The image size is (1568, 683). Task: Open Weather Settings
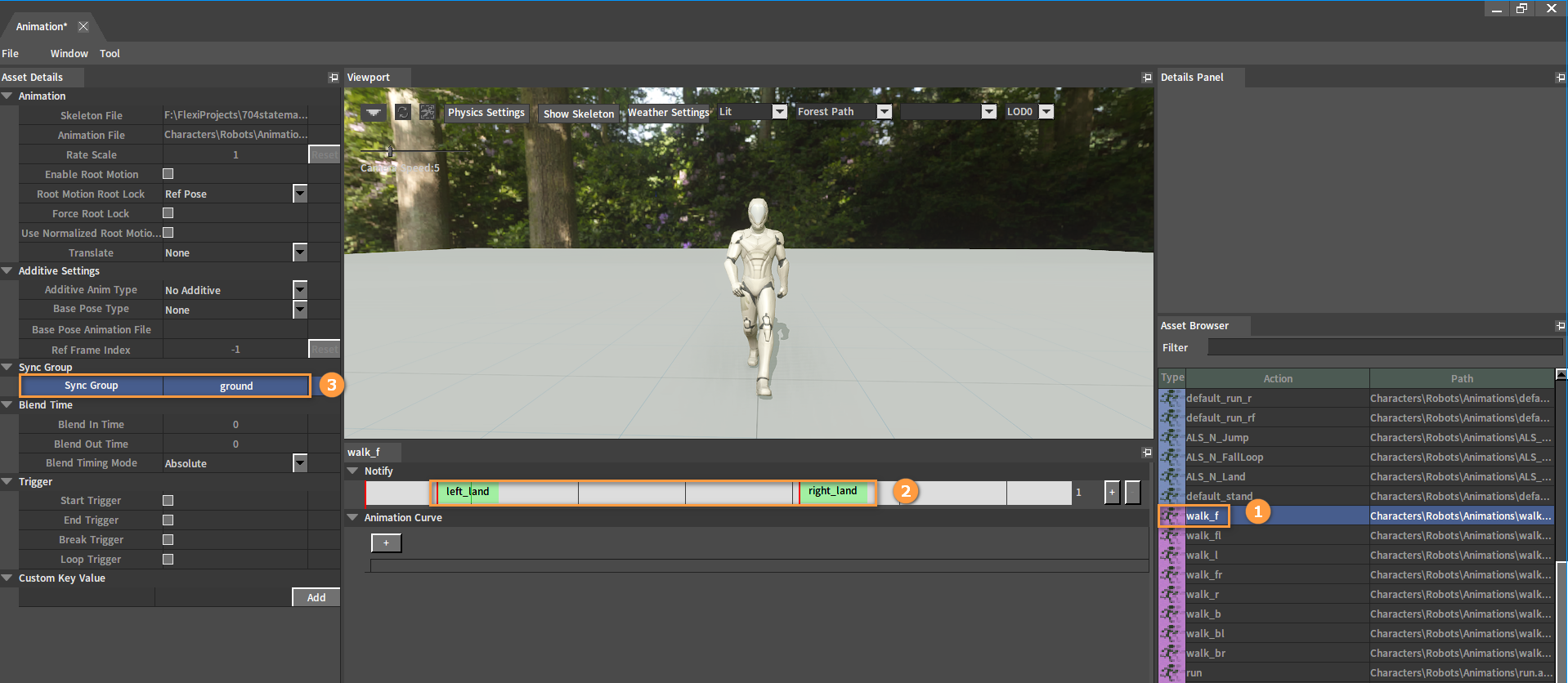(669, 113)
